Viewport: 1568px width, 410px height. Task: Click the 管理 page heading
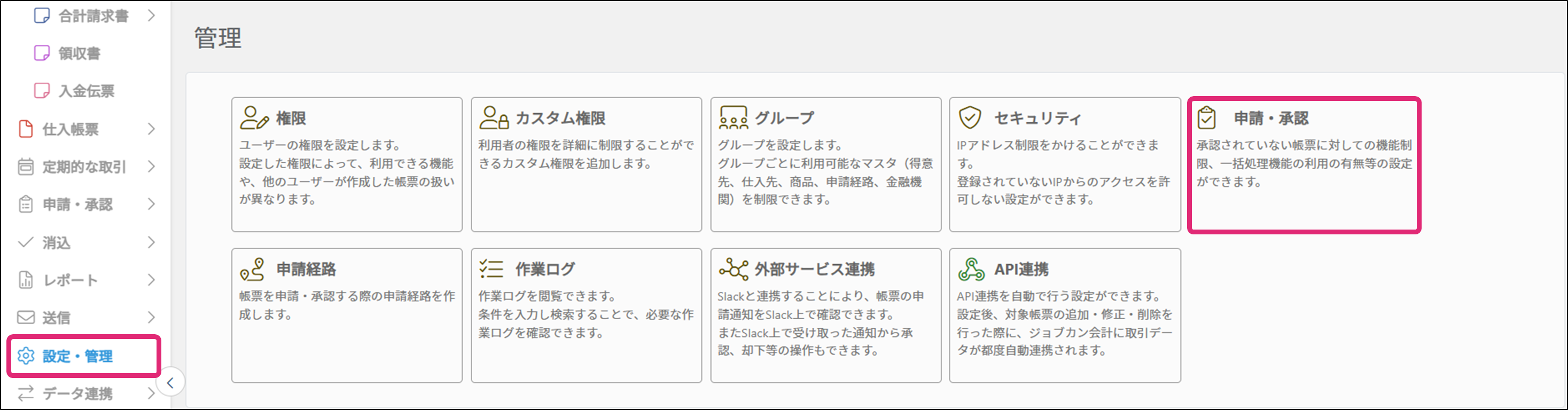pyautogui.click(x=218, y=38)
